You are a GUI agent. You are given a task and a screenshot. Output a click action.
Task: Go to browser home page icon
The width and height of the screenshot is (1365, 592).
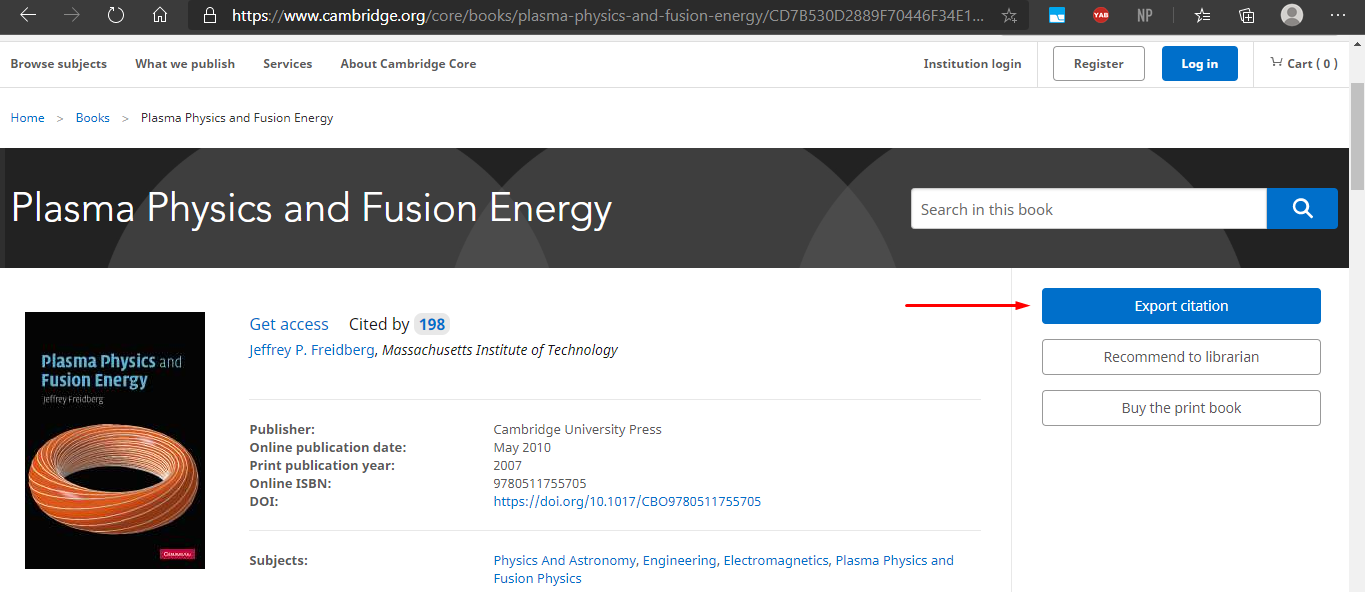click(x=160, y=15)
